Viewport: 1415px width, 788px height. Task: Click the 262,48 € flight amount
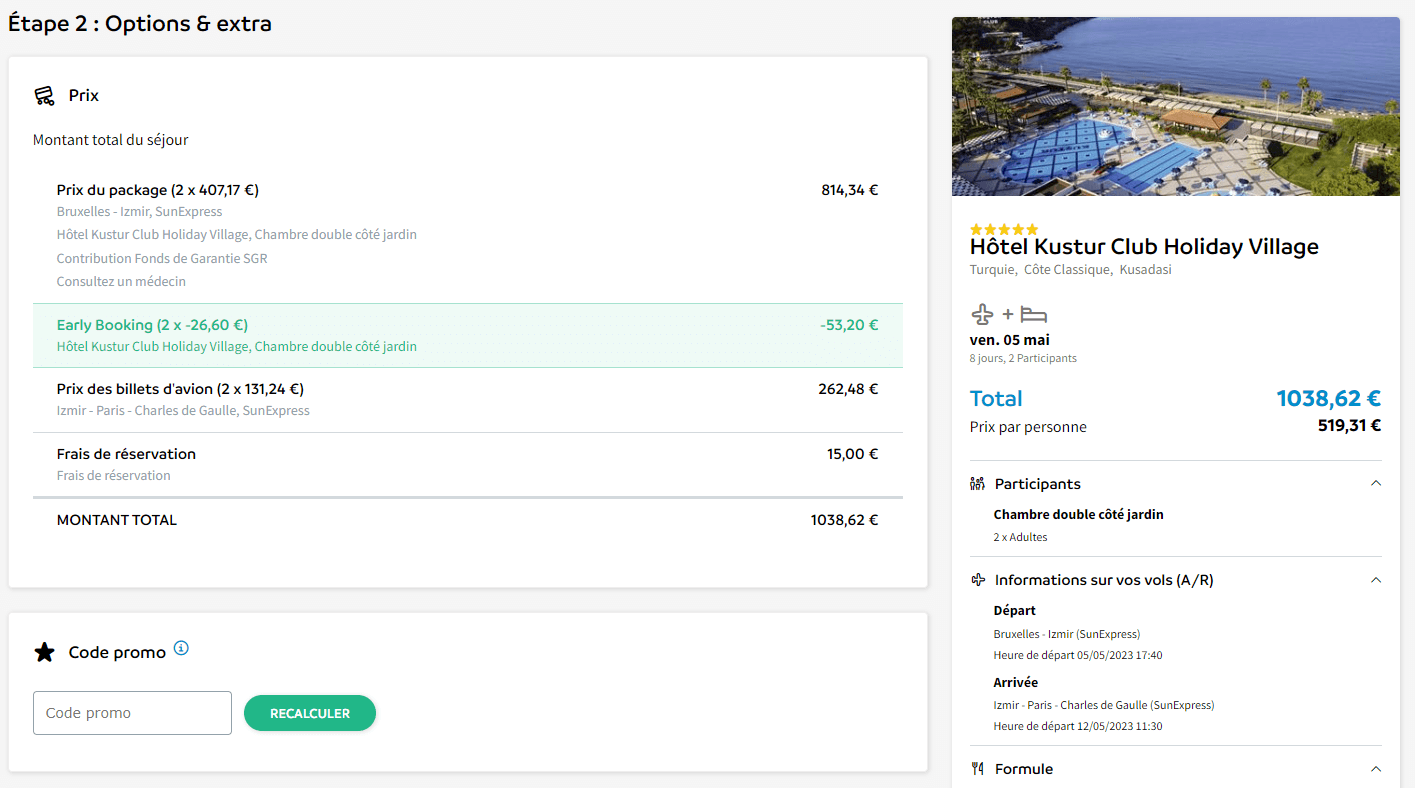point(848,389)
